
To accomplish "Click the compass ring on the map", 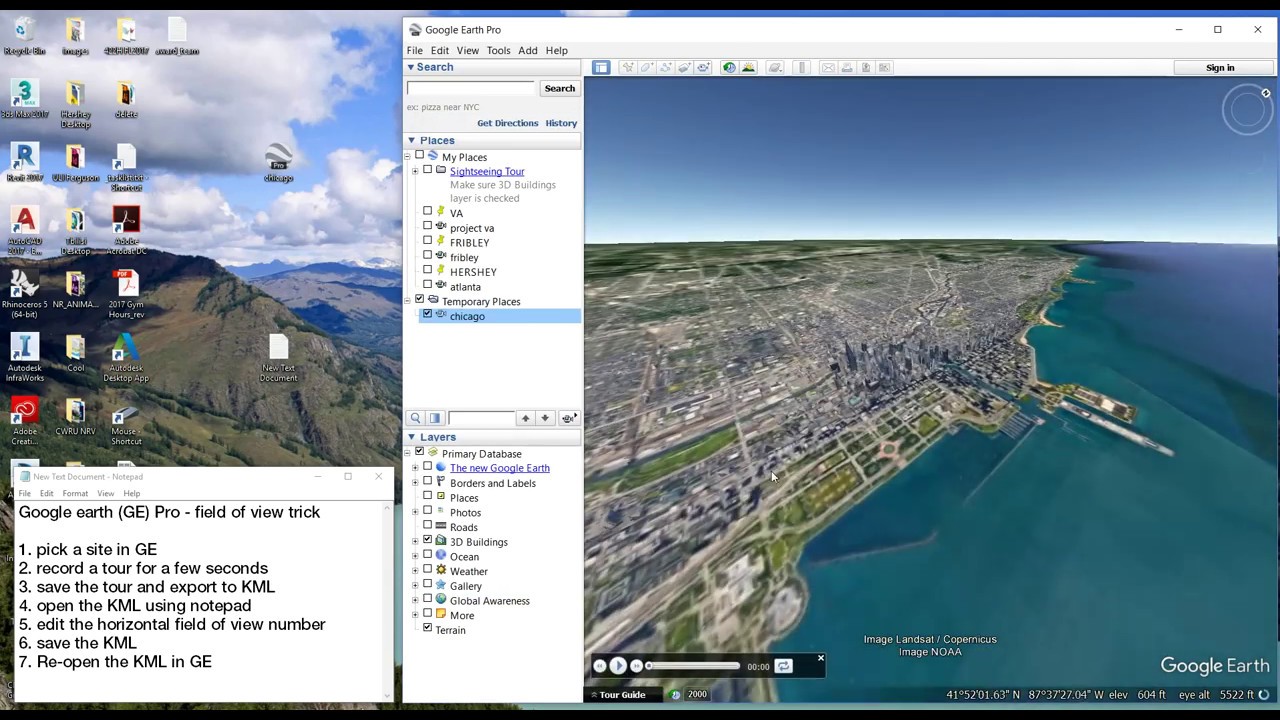I will 1247,110.
